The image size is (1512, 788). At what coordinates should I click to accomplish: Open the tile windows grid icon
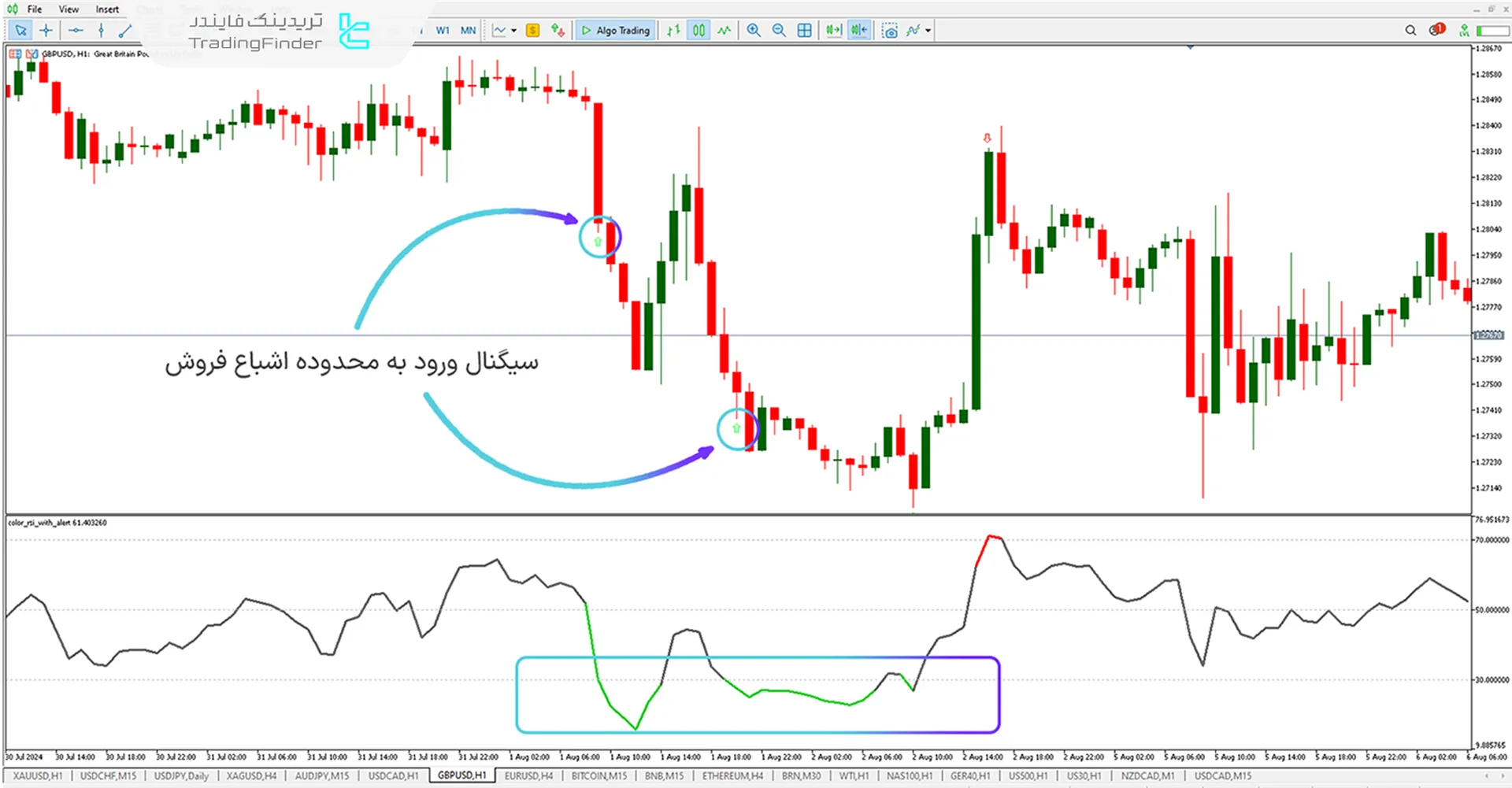[804, 31]
